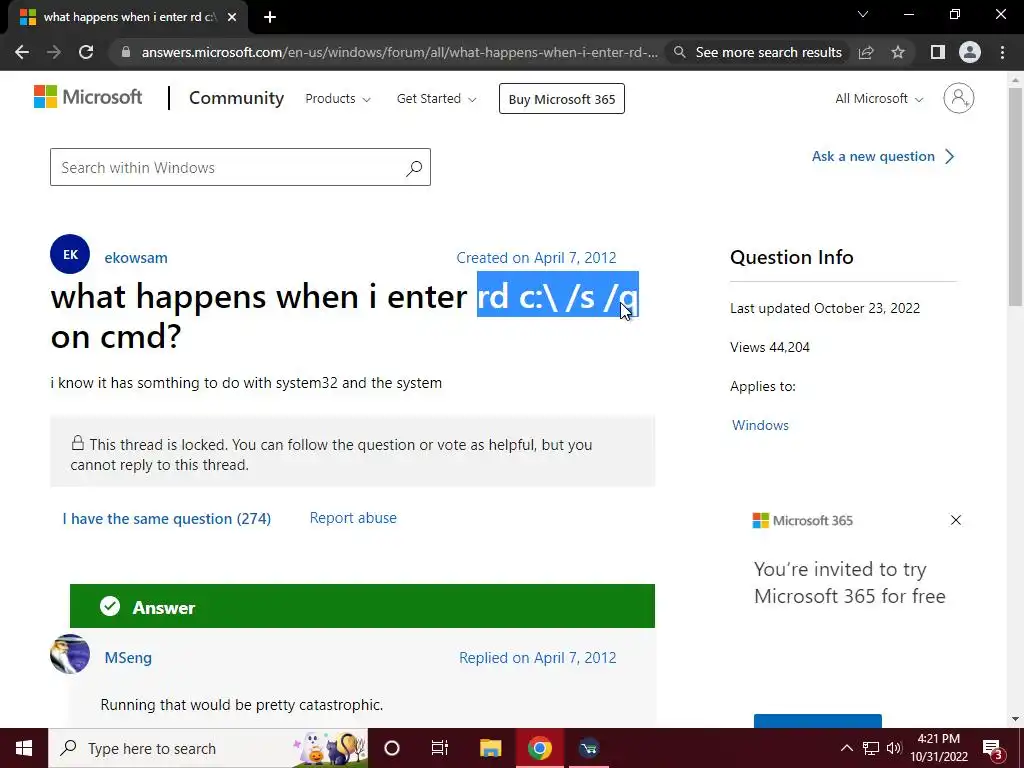
Task: Open Task View in taskbar
Action: pyautogui.click(x=440, y=748)
